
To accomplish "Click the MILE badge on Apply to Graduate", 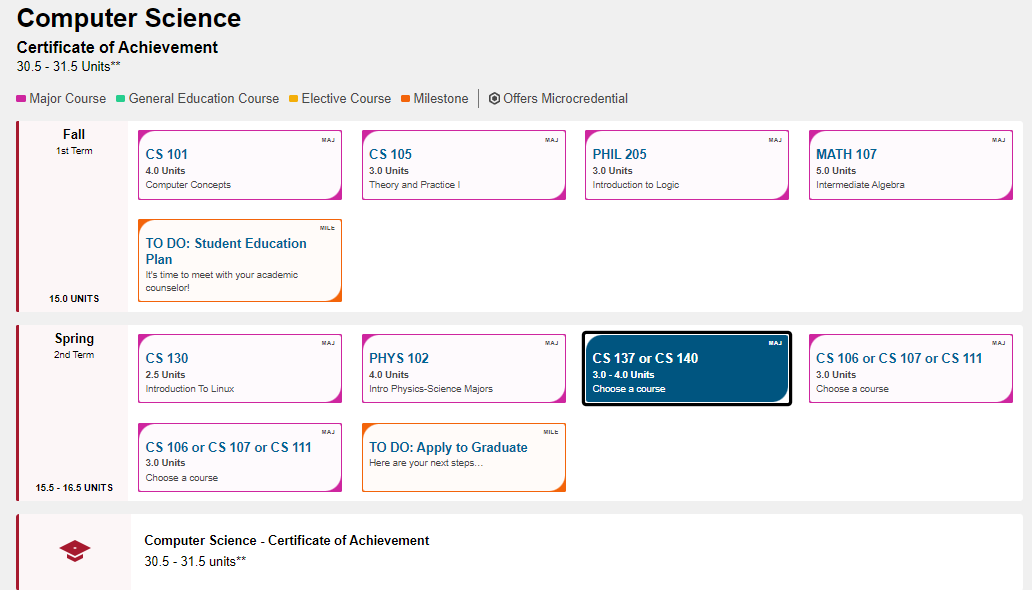I will click(x=551, y=430).
